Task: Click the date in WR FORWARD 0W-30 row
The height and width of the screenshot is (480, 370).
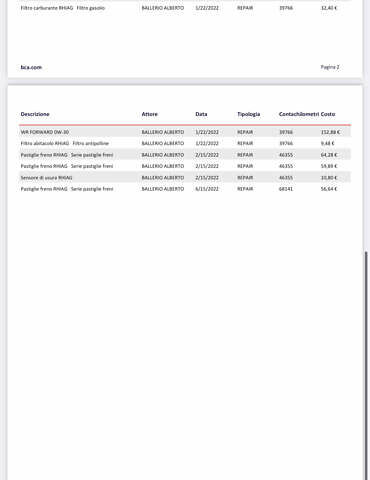Action: (207, 132)
